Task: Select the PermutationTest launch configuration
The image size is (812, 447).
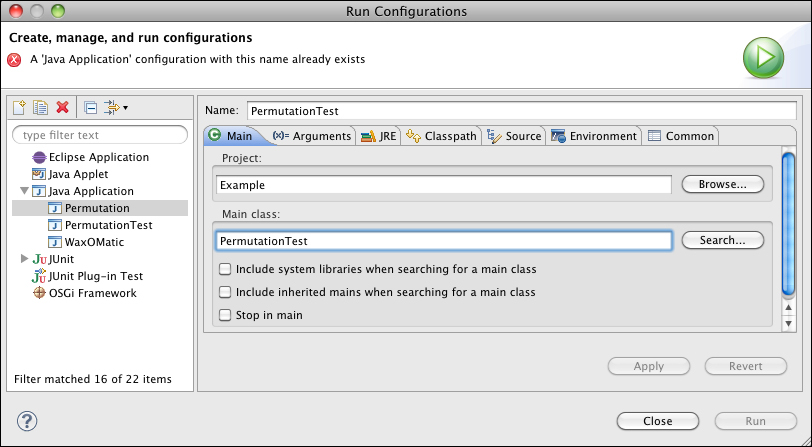Action: 100,225
